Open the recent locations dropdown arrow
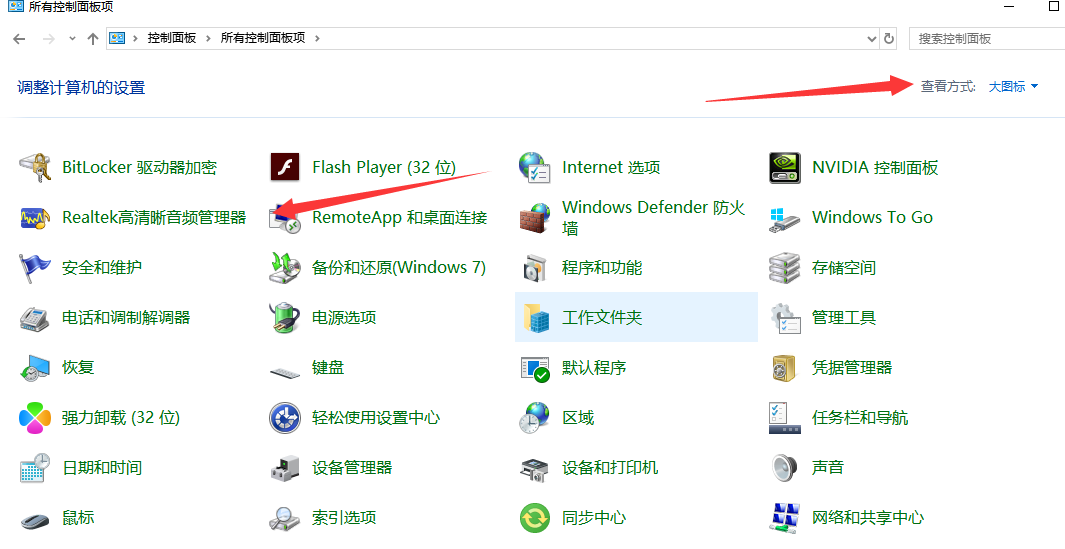This screenshot has width=1065, height=549. click(72, 38)
